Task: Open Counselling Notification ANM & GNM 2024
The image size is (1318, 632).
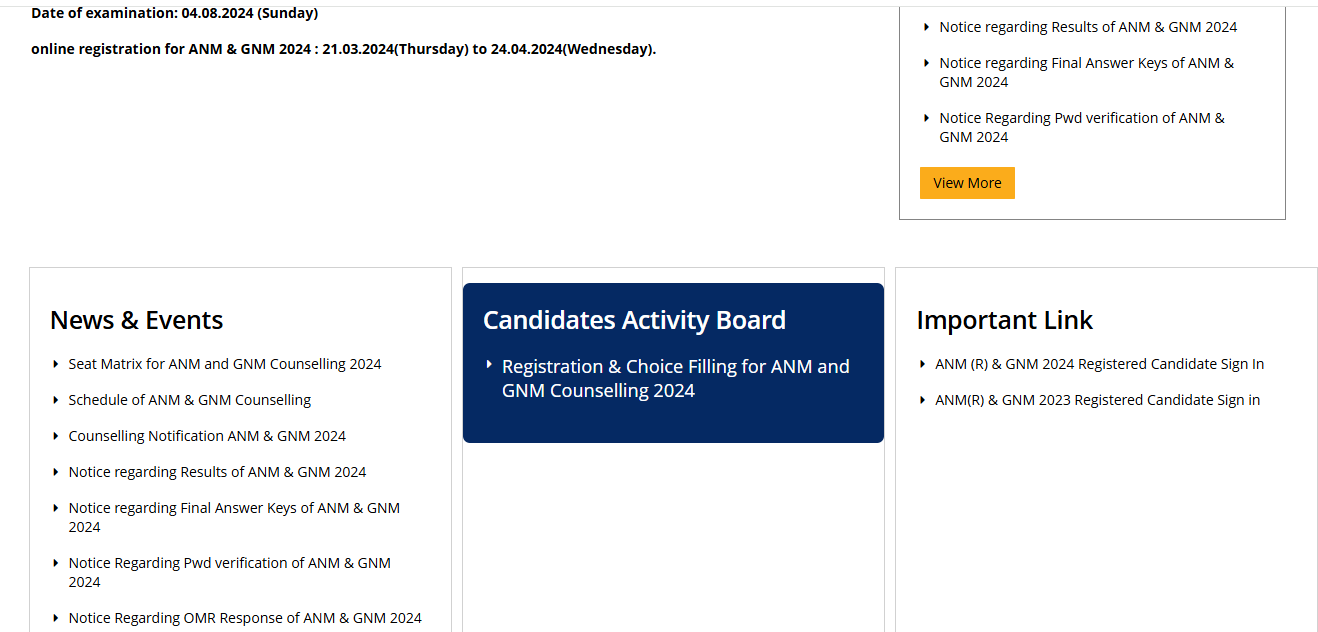Action: (x=207, y=435)
